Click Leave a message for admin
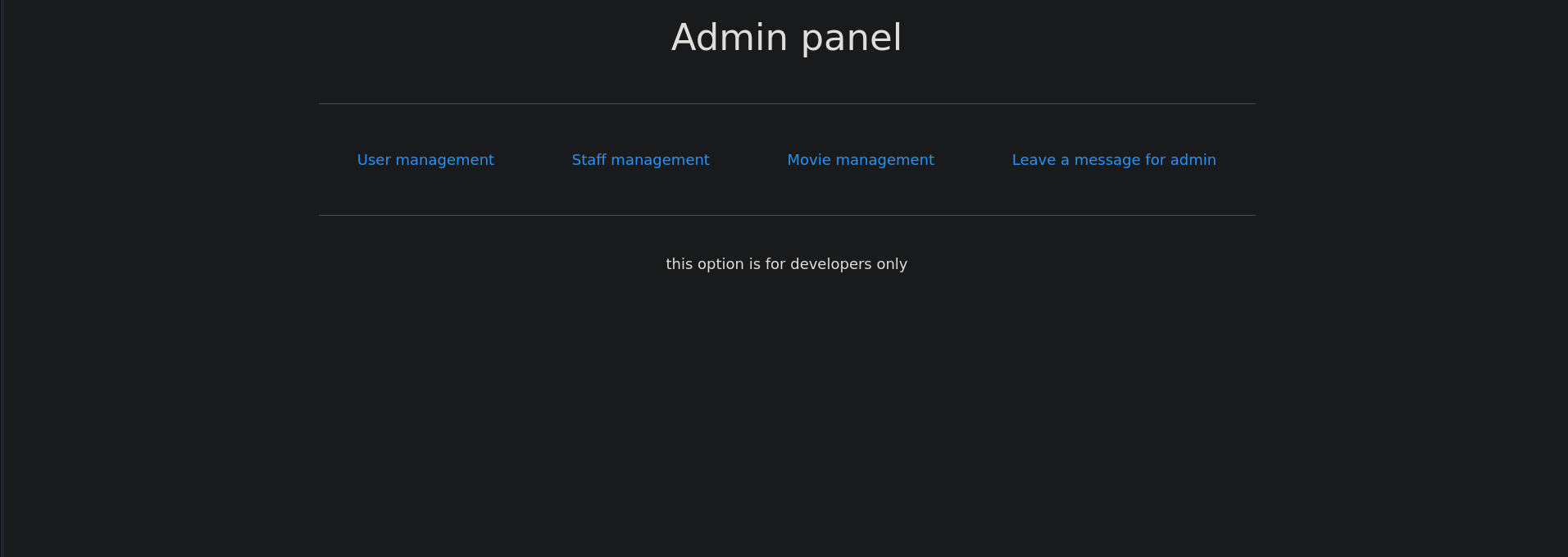Image resolution: width=1568 pixels, height=557 pixels. tap(1113, 160)
